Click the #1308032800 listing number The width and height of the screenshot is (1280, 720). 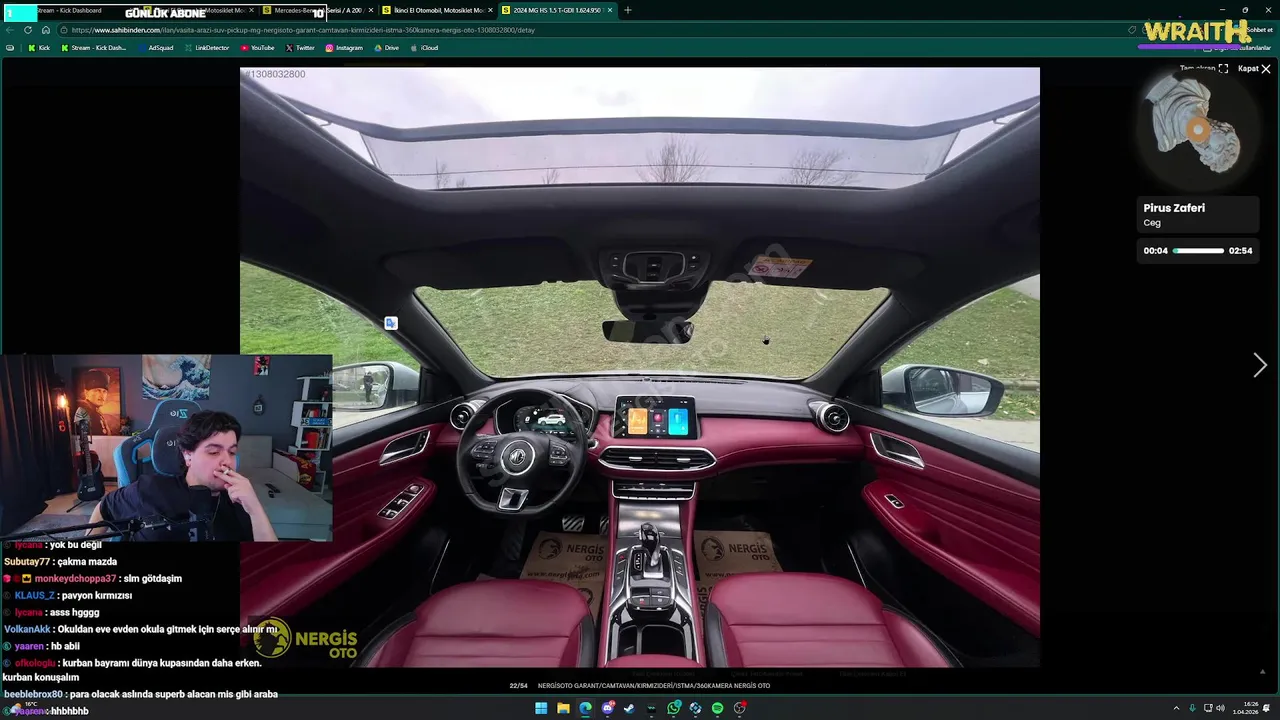pos(275,74)
